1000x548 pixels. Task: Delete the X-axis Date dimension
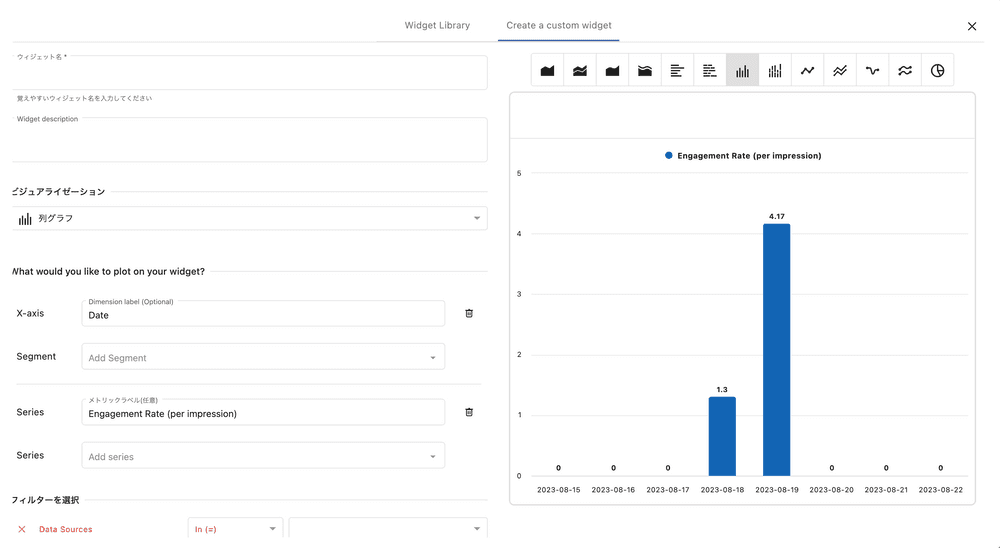click(469, 313)
